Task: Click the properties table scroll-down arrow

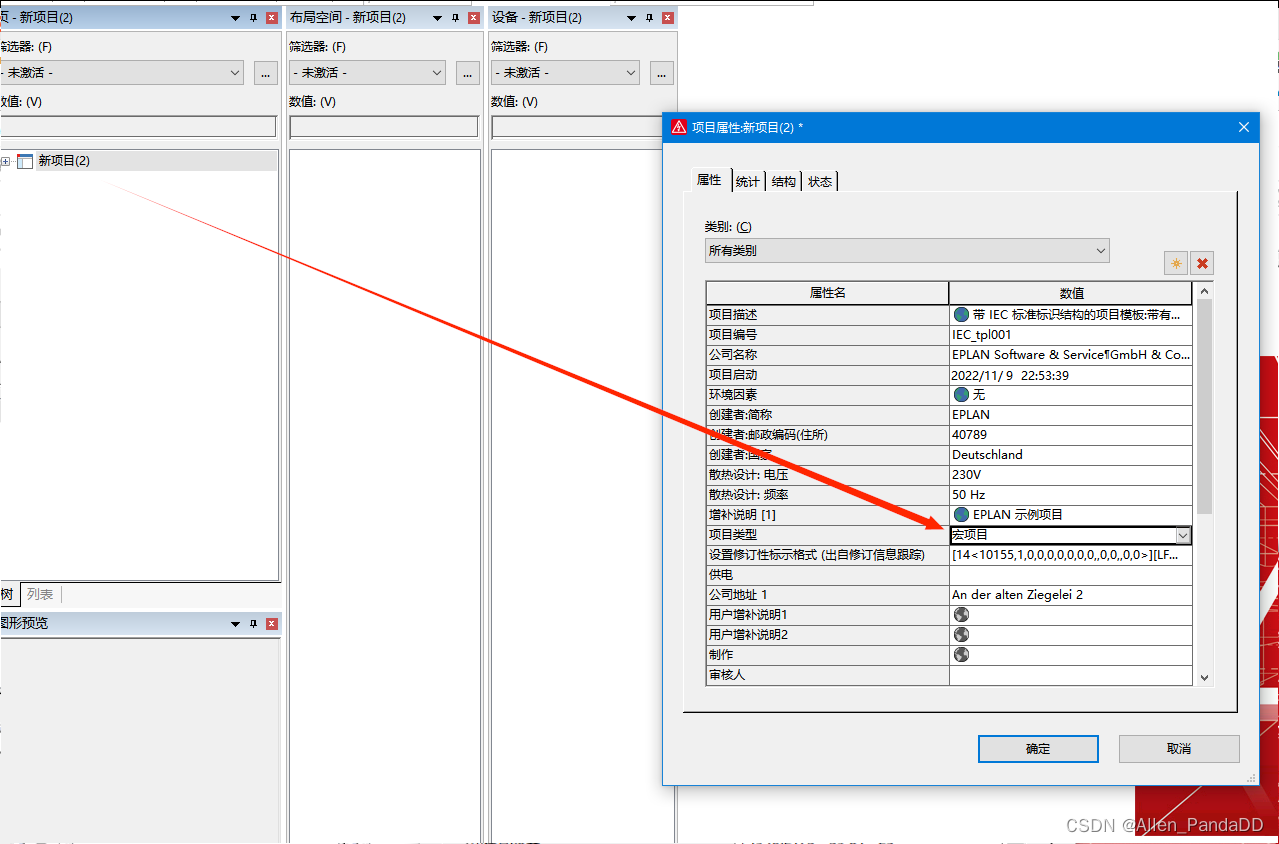Action: point(1204,677)
